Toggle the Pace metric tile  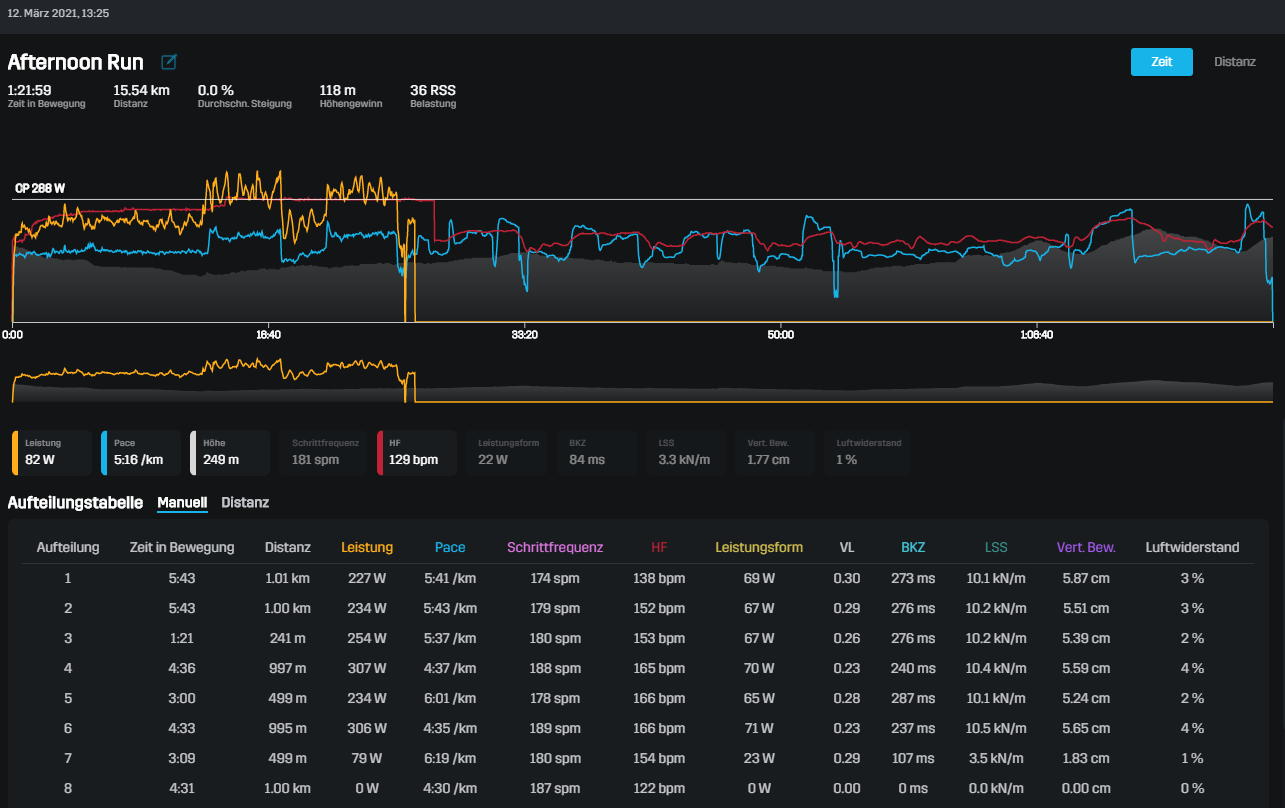[141, 453]
